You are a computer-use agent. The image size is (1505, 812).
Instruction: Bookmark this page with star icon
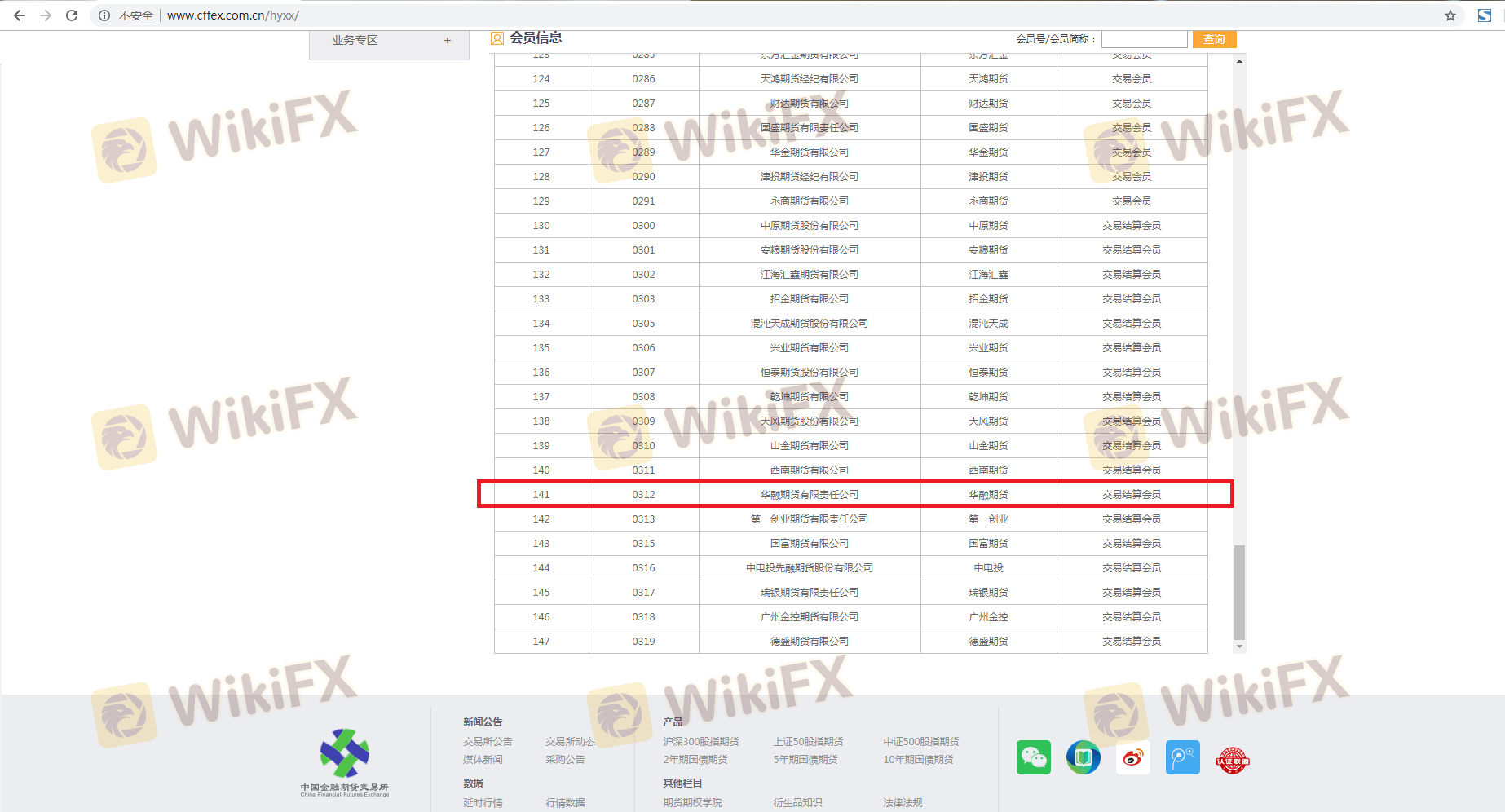click(1450, 15)
